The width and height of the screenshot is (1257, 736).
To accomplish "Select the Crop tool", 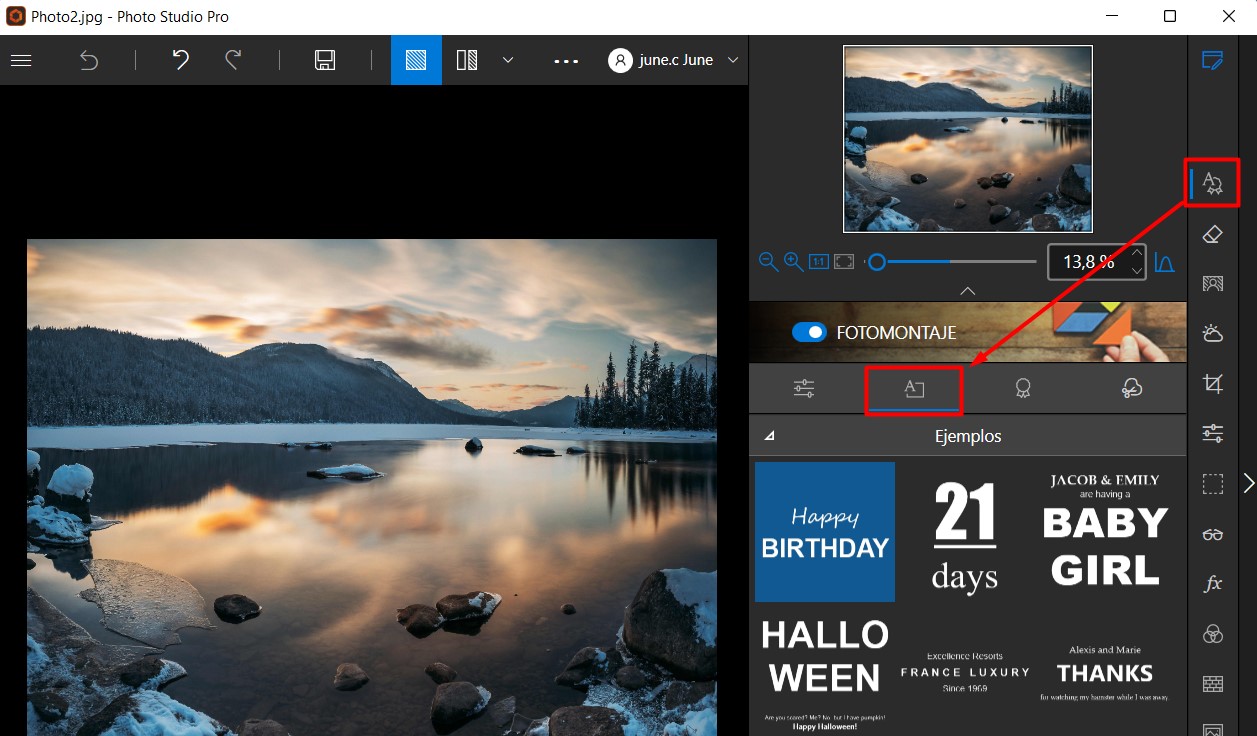I will tap(1212, 384).
